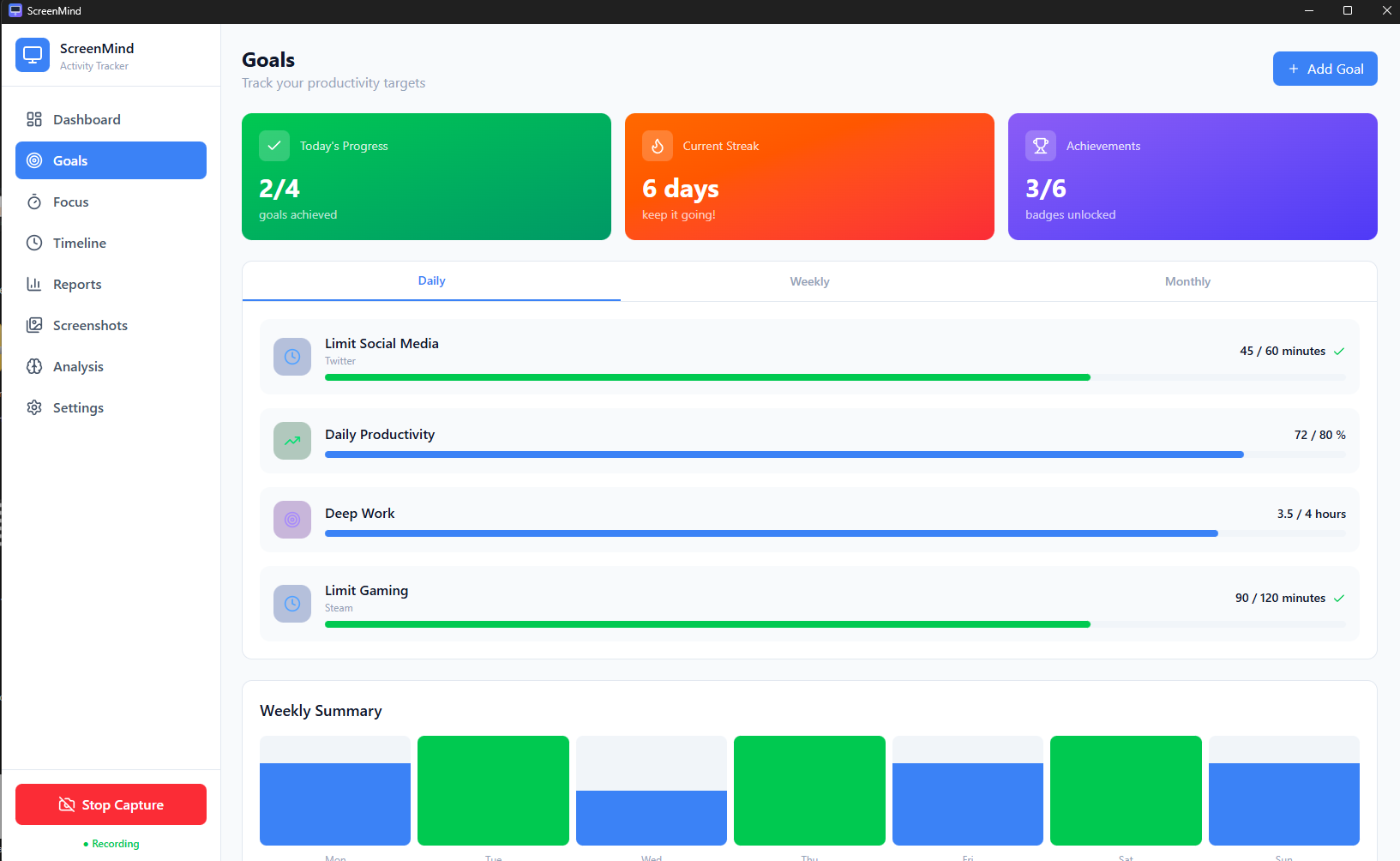
Task: Click the flame icon on Current Streak card
Action: click(657, 146)
